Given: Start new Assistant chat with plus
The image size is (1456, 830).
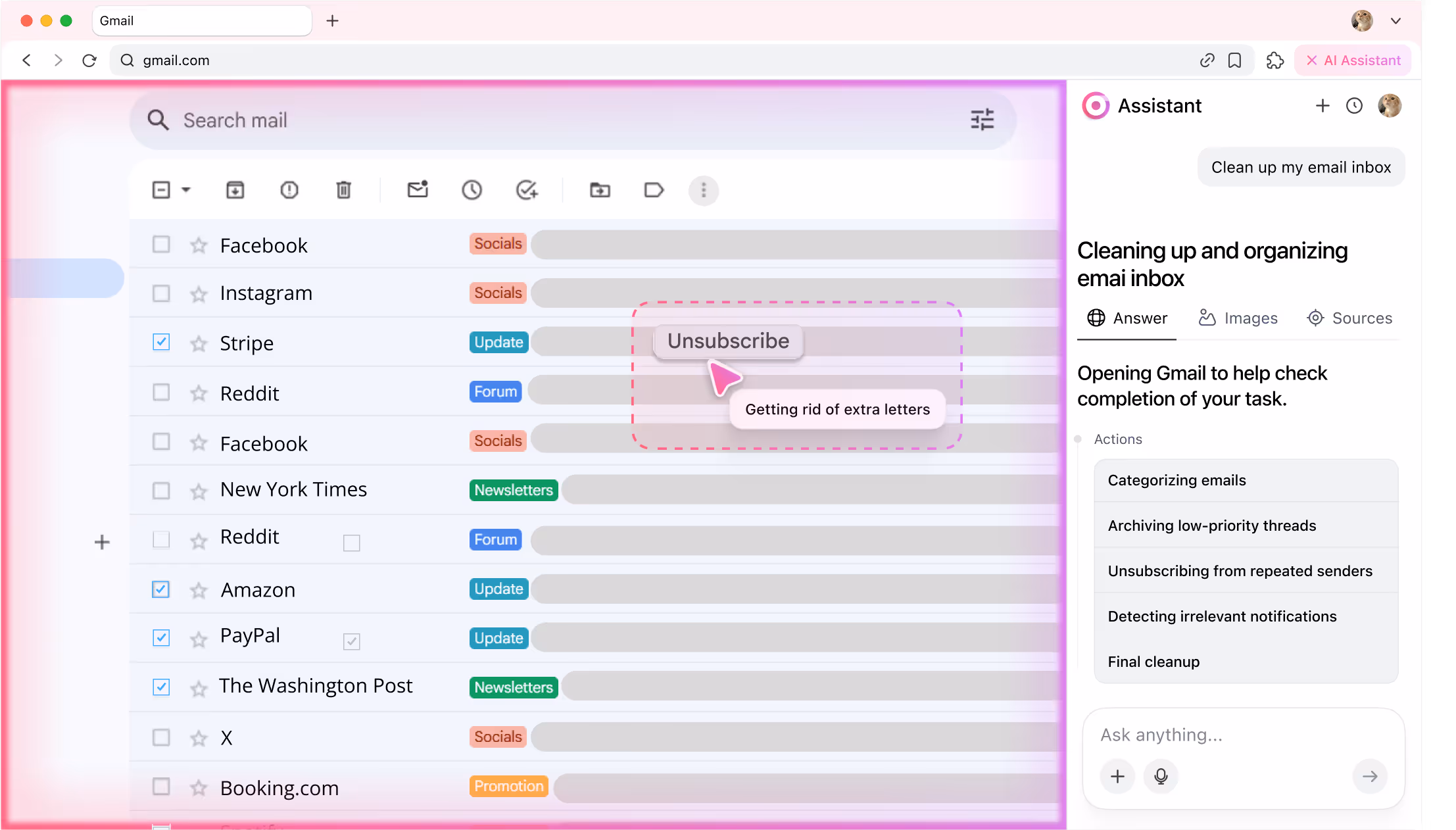Looking at the screenshot, I should 1323,105.
